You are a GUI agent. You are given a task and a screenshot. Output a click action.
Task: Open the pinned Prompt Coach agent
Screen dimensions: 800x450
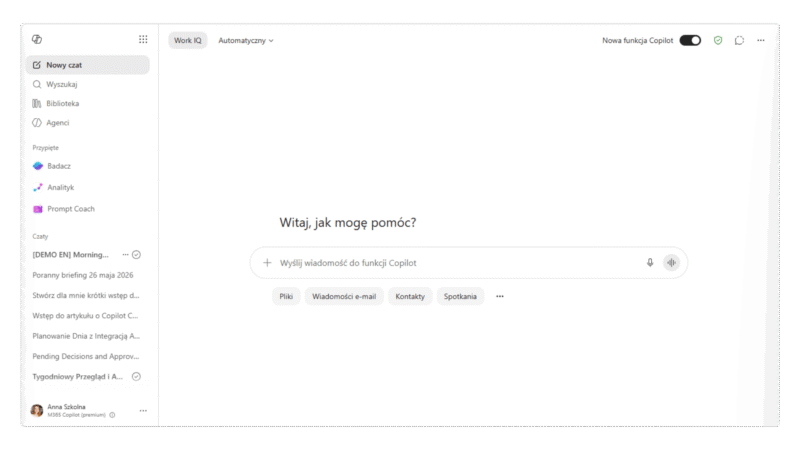click(x=88, y=209)
